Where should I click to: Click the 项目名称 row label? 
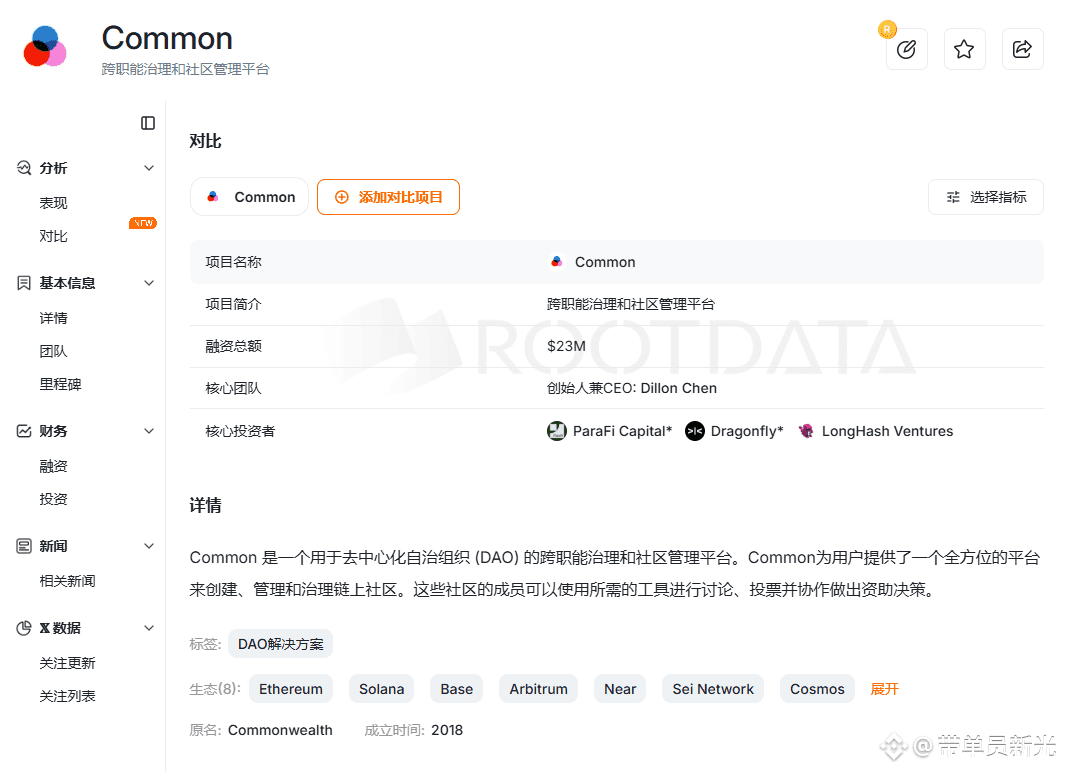pos(234,262)
